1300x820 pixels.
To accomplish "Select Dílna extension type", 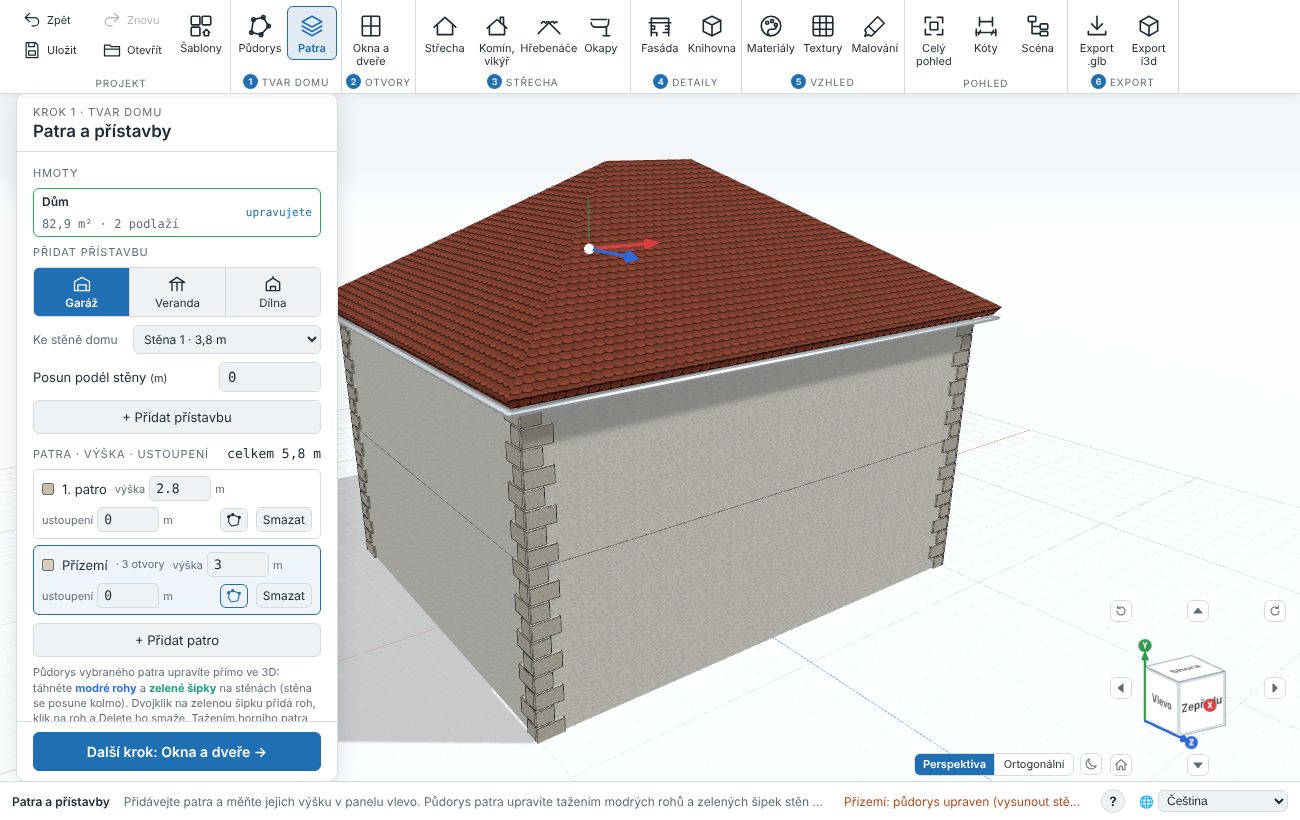I will coord(273,291).
